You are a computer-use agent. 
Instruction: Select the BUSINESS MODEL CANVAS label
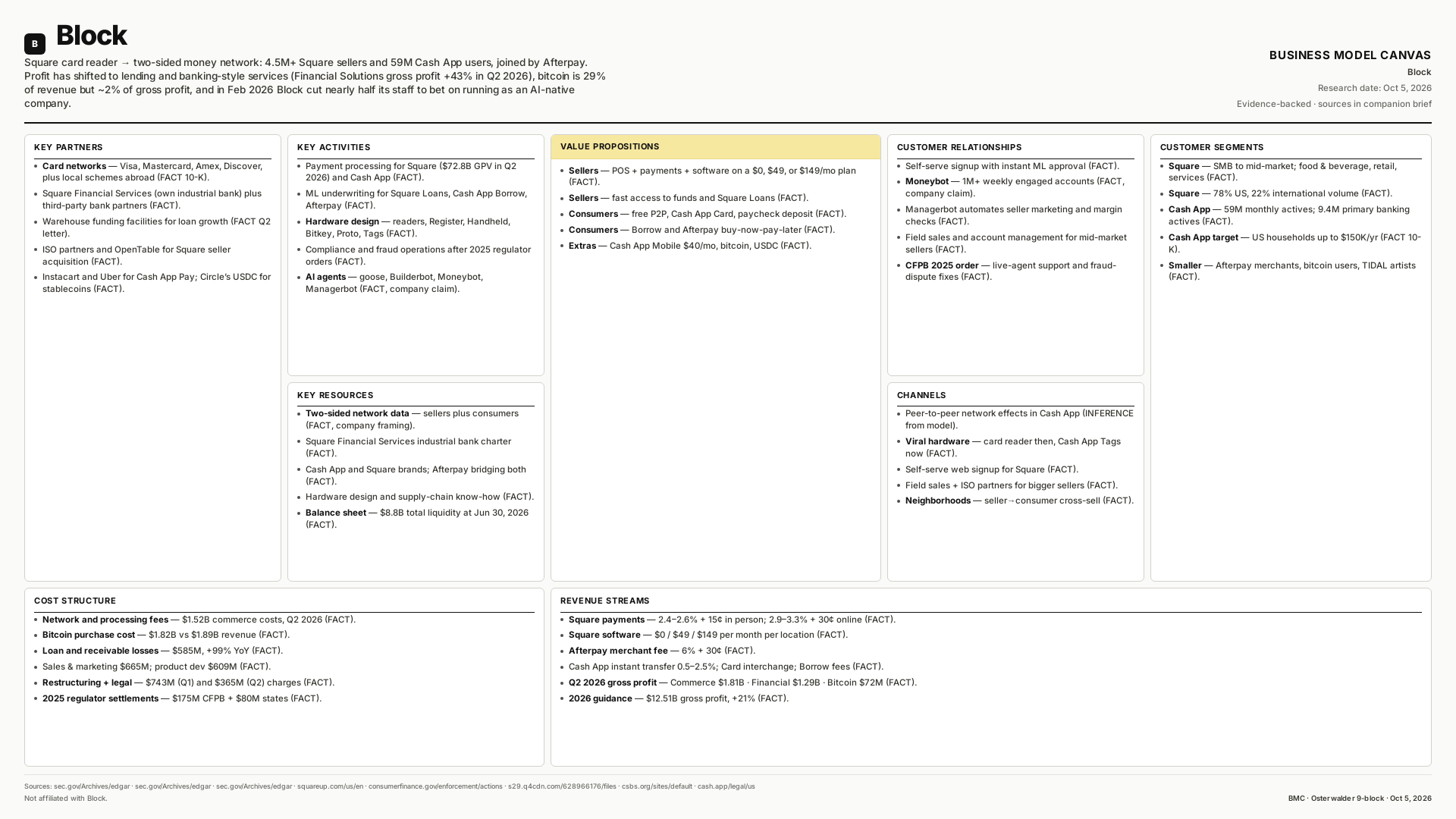coord(1350,55)
